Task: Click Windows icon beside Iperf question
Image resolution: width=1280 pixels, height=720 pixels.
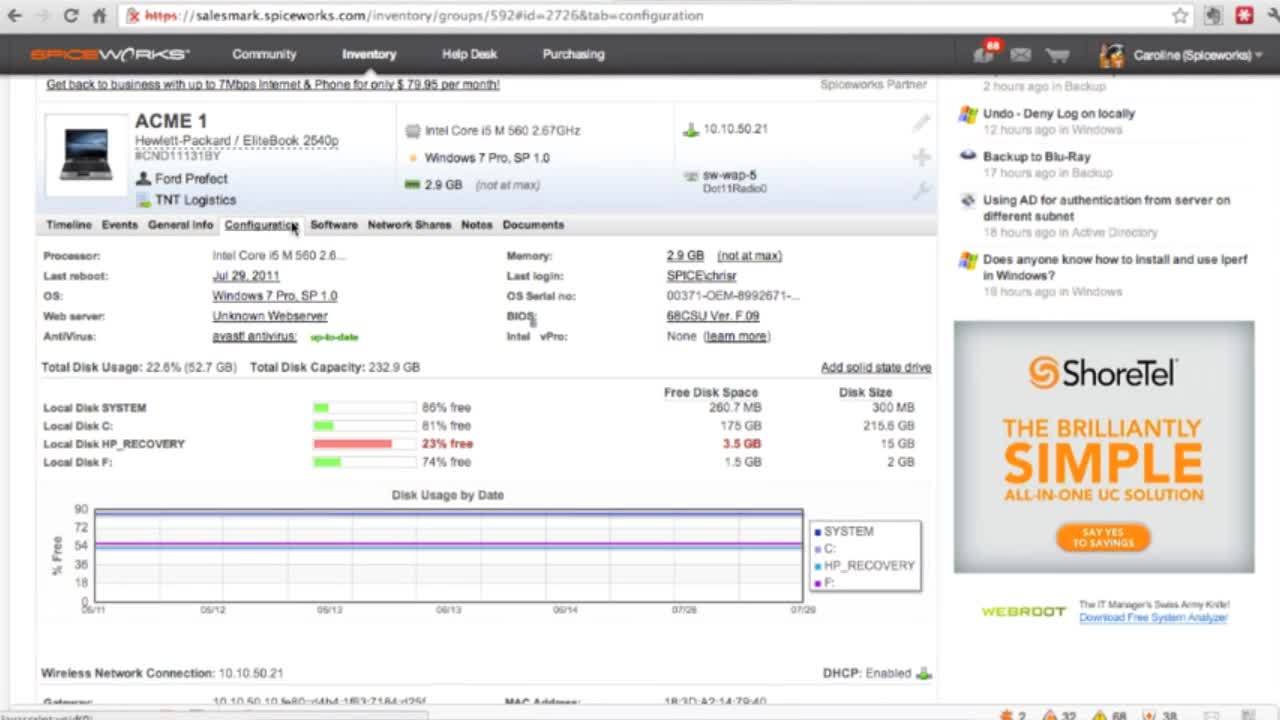Action: tap(967, 260)
